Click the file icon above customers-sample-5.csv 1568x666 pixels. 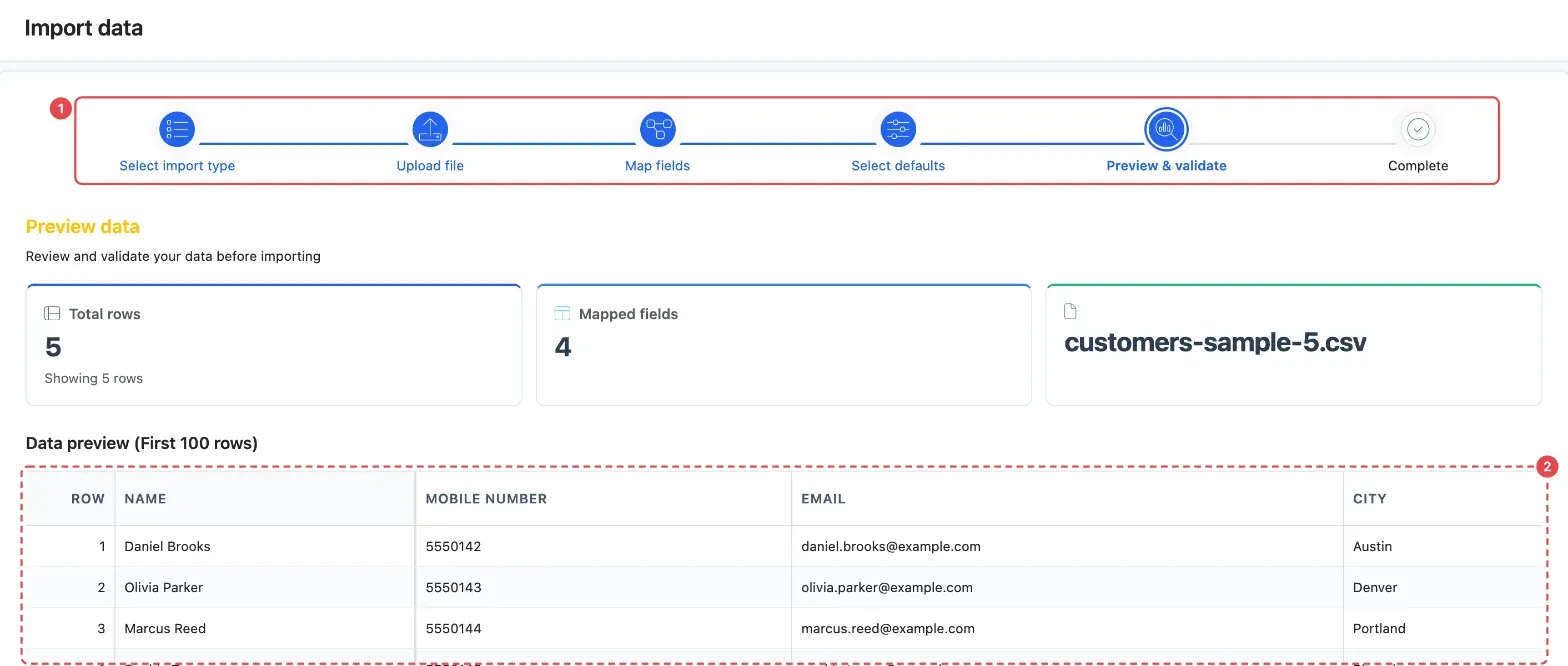click(x=1070, y=311)
